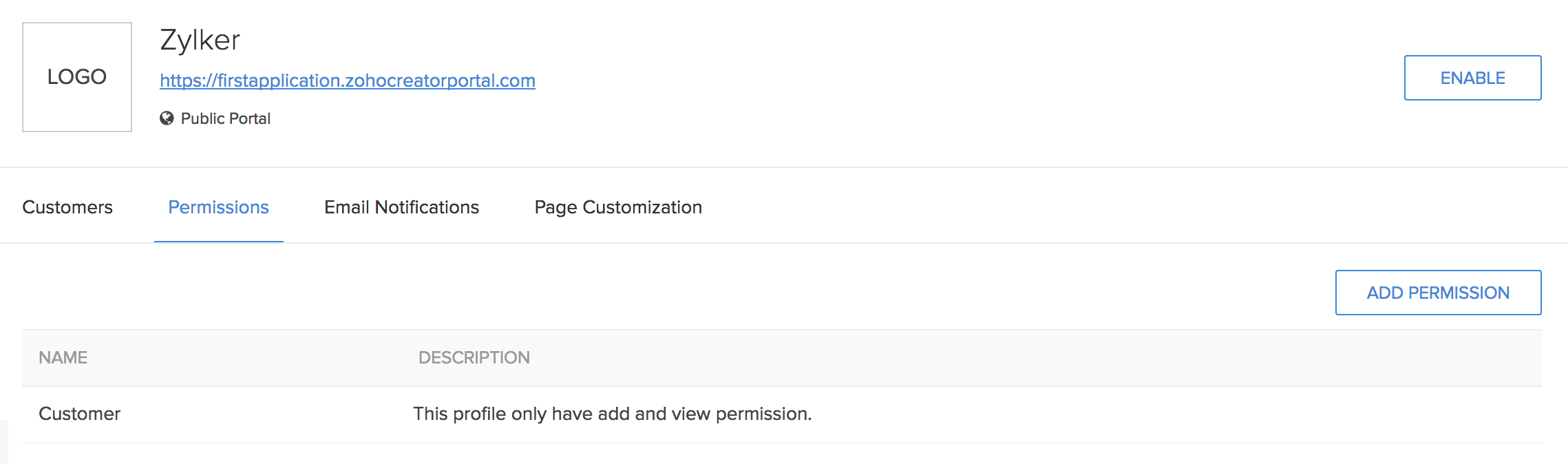Viewport: 1568px width, 464px height.
Task: Click the ADD PERMISSION button
Action: 1438,293
